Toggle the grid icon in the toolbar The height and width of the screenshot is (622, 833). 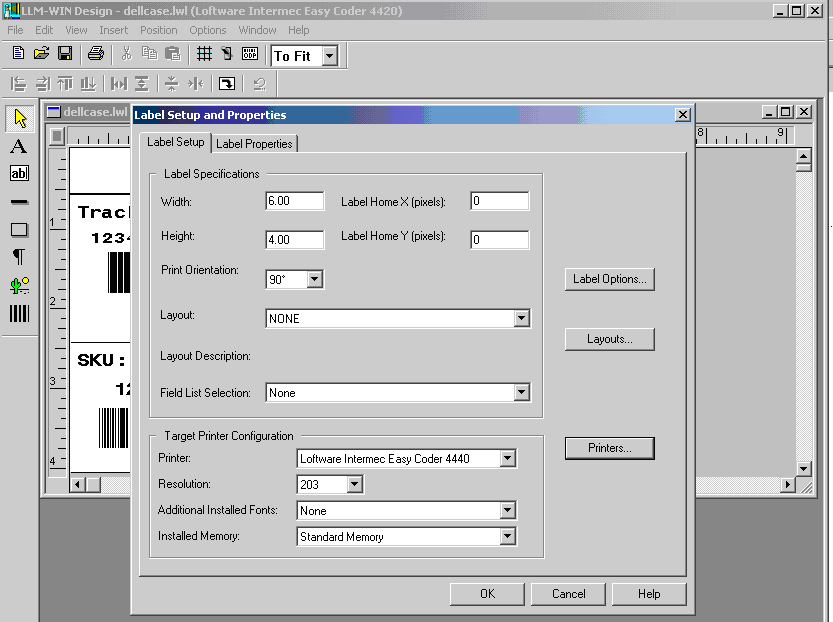click(204, 54)
